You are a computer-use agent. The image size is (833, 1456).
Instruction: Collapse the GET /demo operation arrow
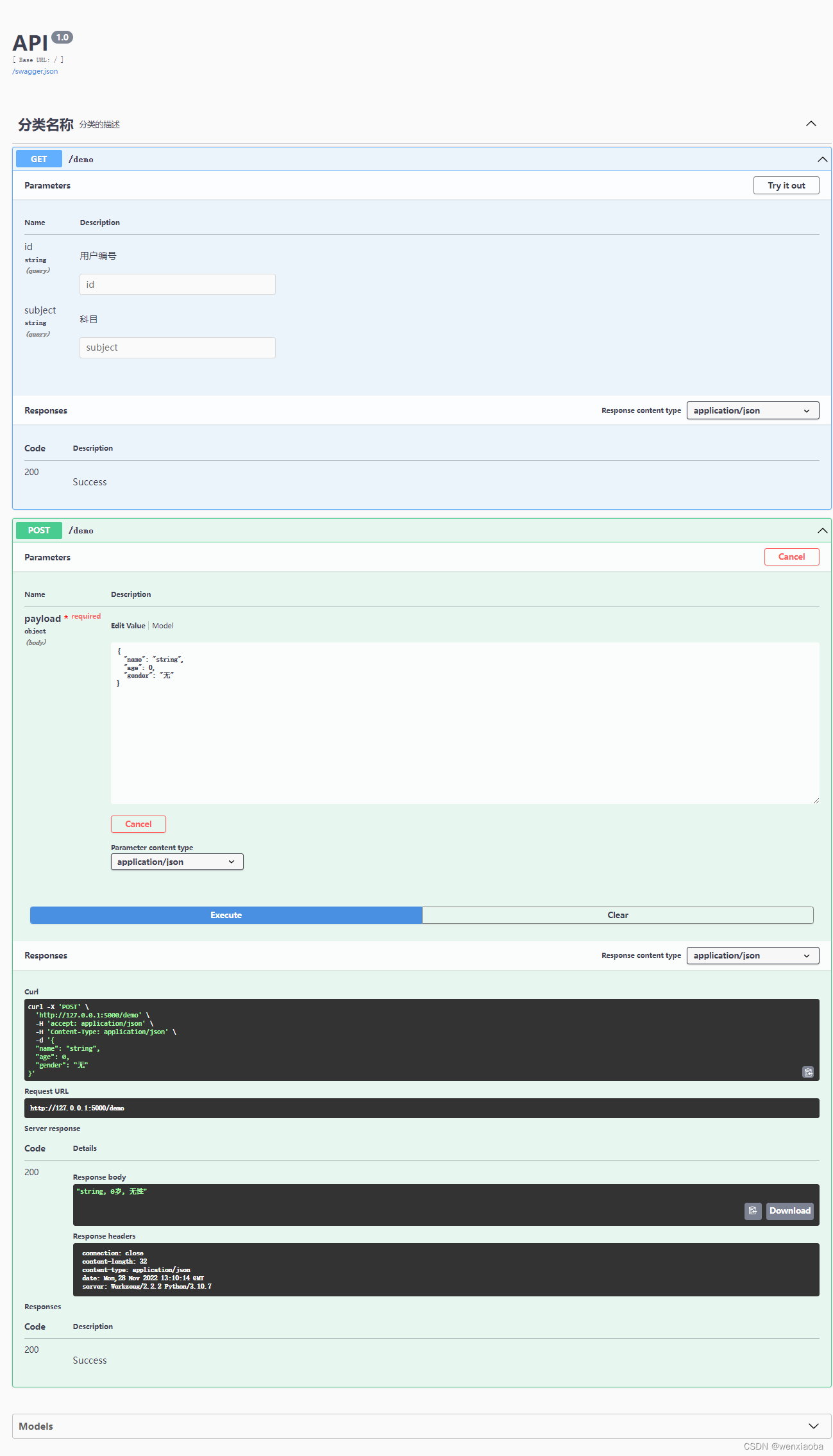tap(822, 159)
